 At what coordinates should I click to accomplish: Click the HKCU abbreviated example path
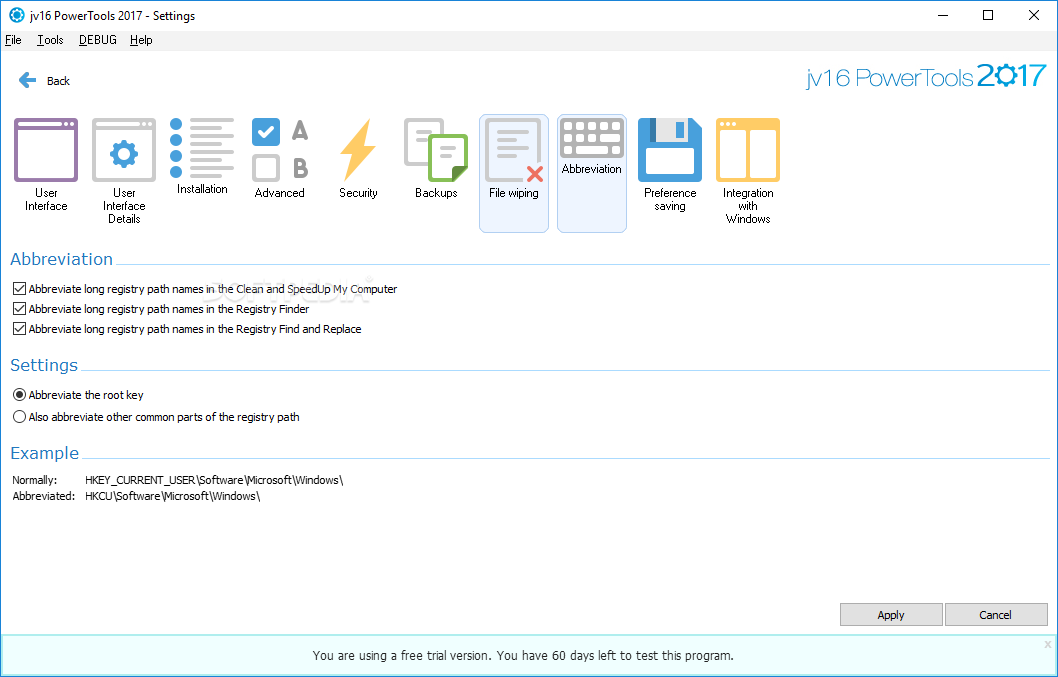[172, 496]
